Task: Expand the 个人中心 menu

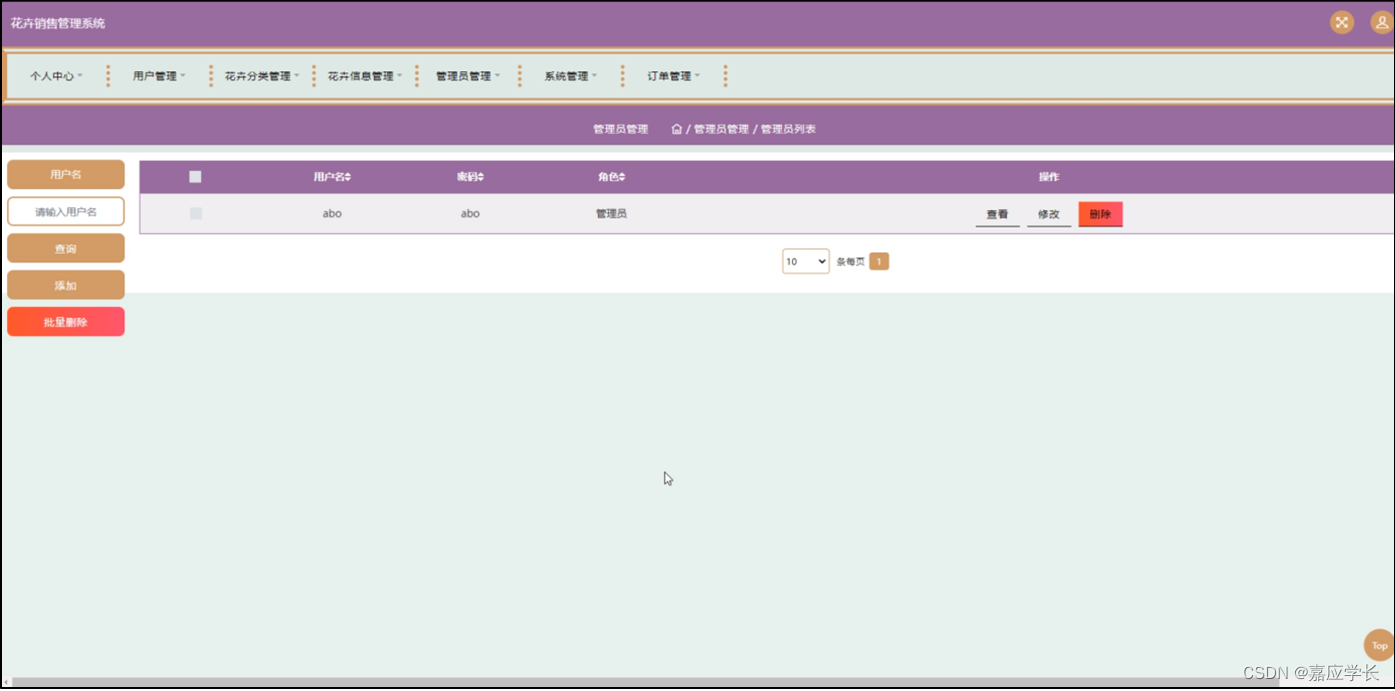Action: click(56, 76)
